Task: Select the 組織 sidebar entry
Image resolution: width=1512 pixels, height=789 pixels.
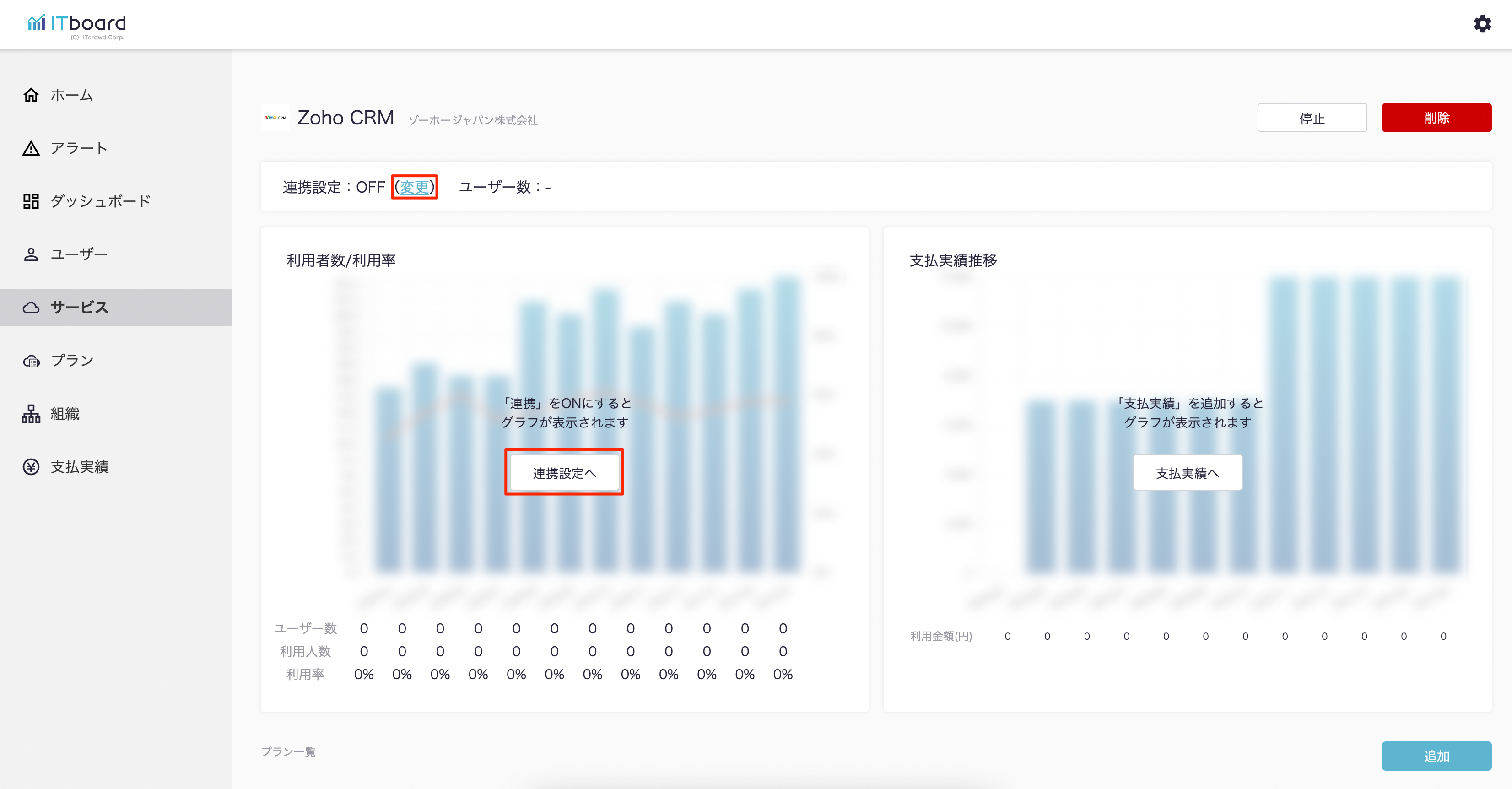Action: click(65, 414)
